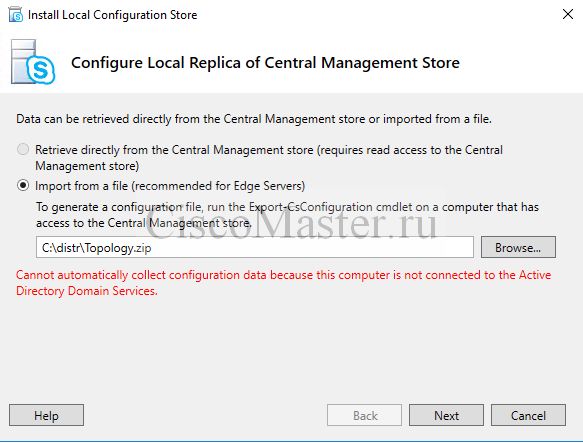Click 'Configure Local Replica of Central Management Store' heading
Screen dimensions: 583x443
(265, 63)
